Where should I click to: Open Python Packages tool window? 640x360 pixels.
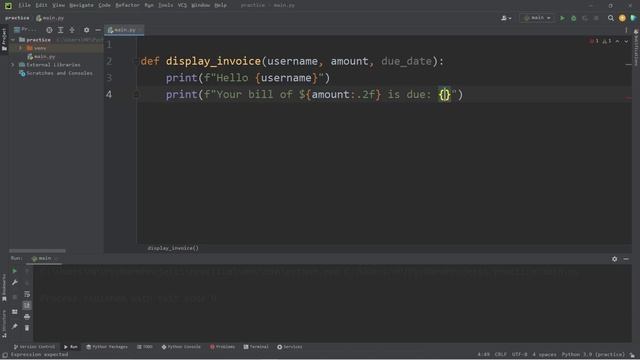point(107,347)
